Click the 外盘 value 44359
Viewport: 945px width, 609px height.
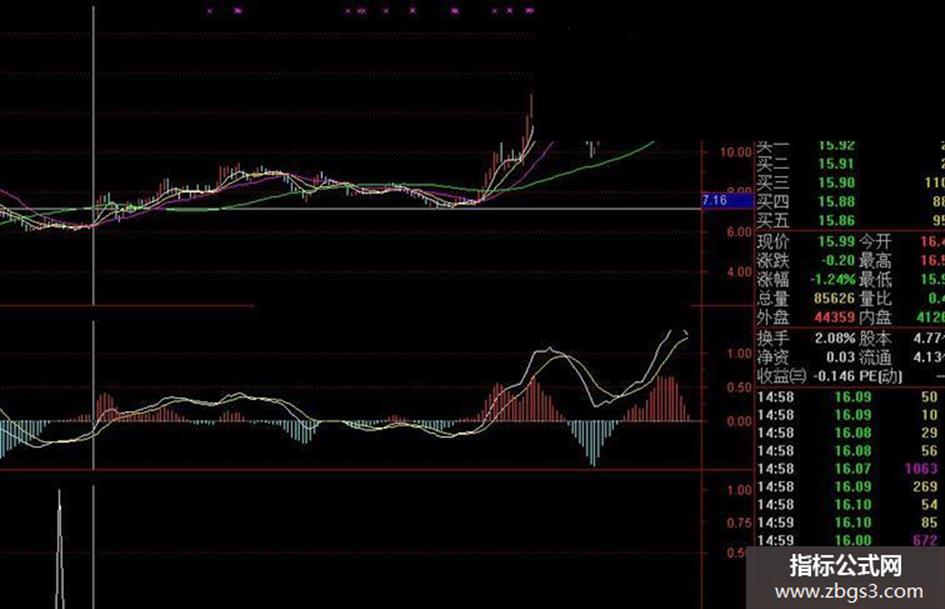(x=835, y=317)
